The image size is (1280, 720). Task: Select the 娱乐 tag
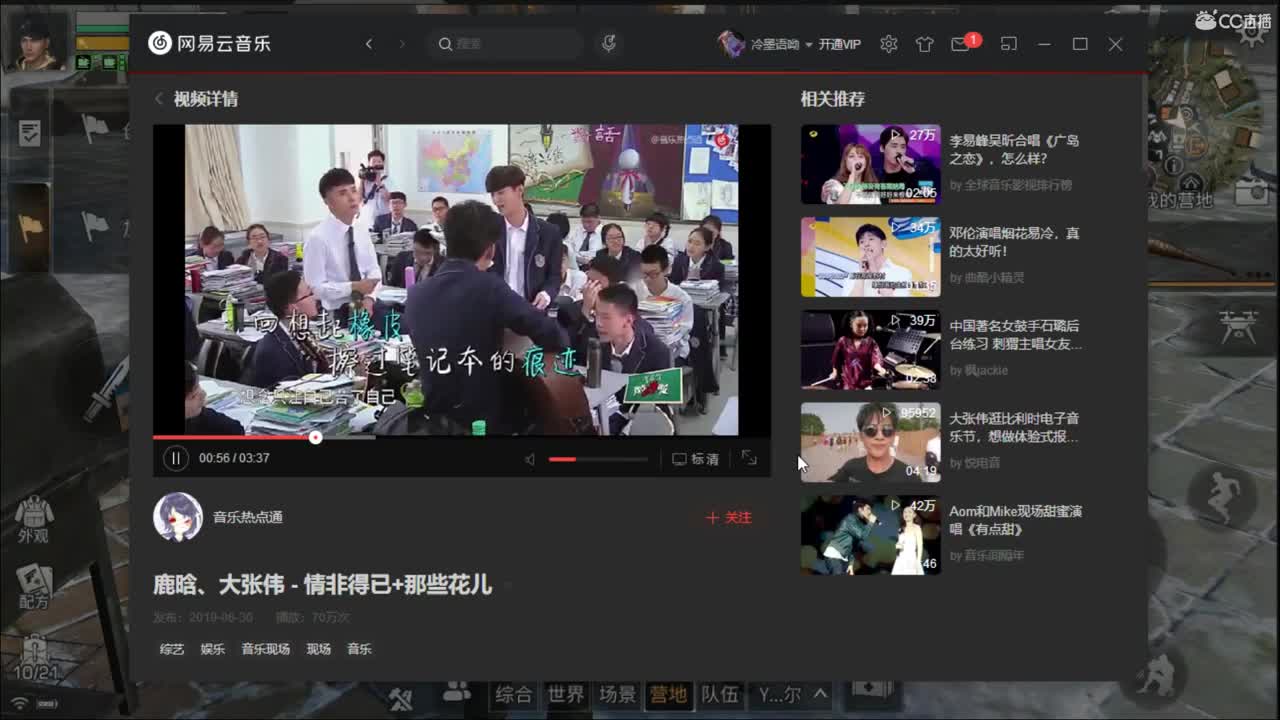tap(212, 649)
